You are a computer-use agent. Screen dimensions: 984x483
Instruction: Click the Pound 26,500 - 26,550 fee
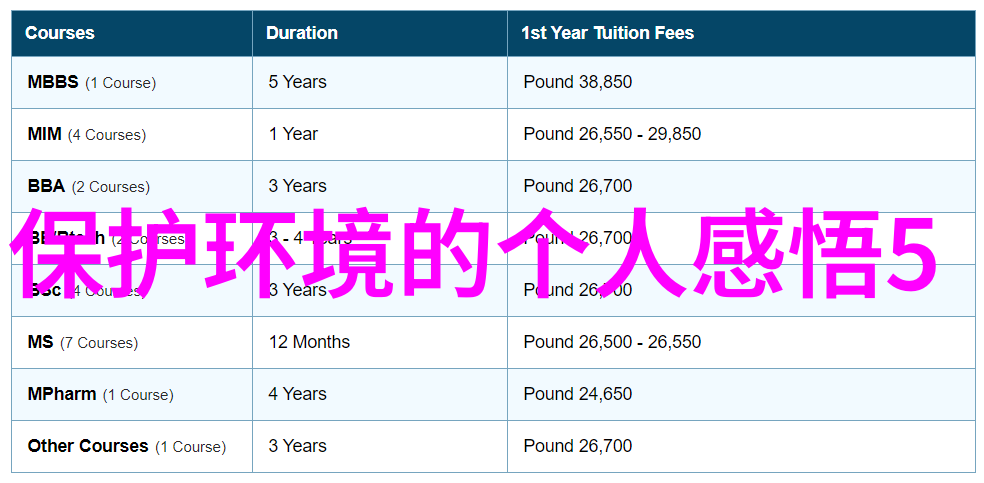coord(612,342)
